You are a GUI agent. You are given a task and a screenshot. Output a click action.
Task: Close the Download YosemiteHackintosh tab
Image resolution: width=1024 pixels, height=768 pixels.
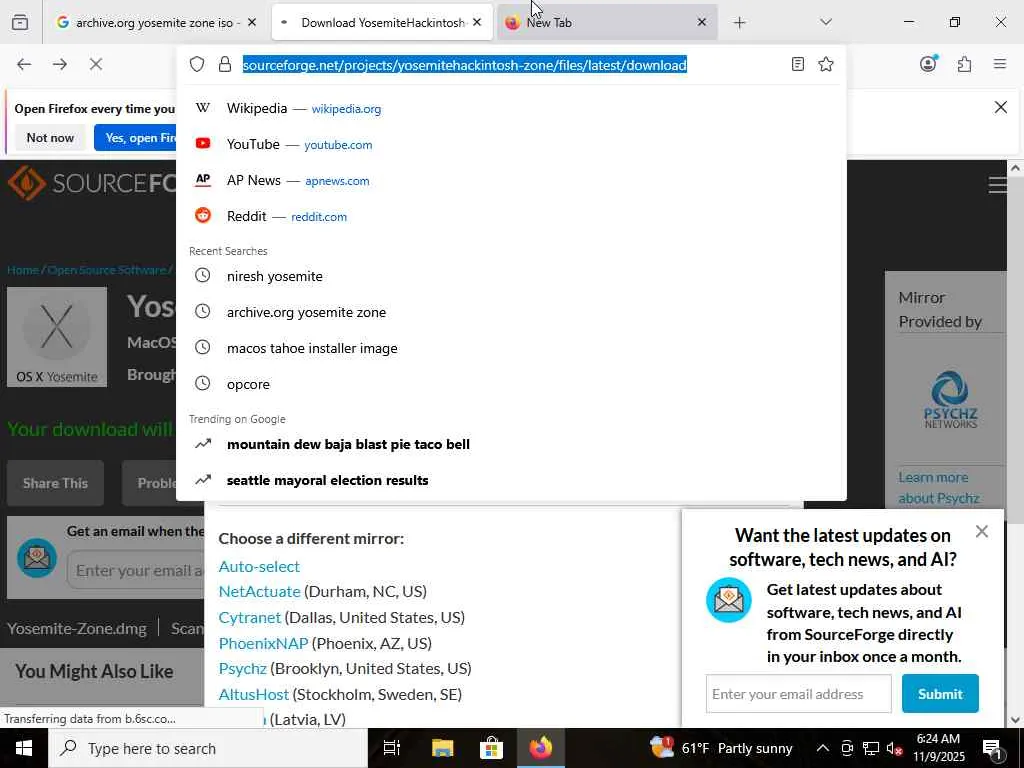(477, 22)
